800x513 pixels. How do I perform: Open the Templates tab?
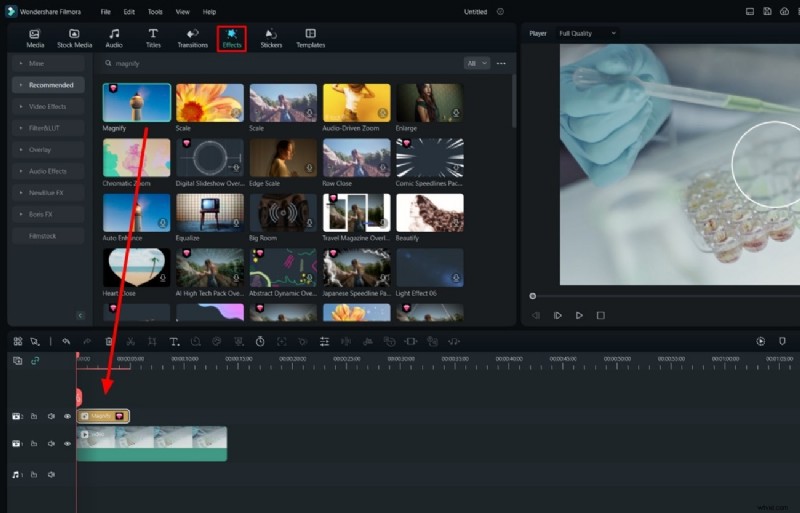pyautogui.click(x=310, y=38)
